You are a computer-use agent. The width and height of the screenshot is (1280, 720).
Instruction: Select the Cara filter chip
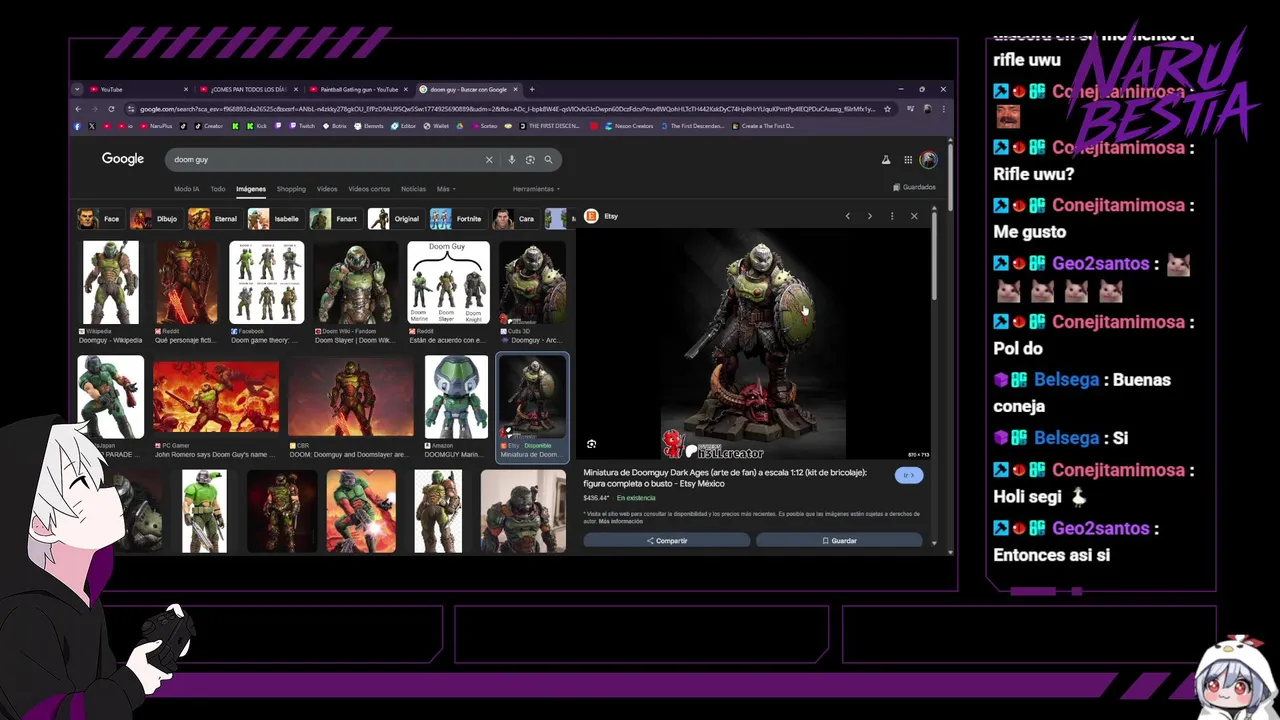tap(515, 219)
